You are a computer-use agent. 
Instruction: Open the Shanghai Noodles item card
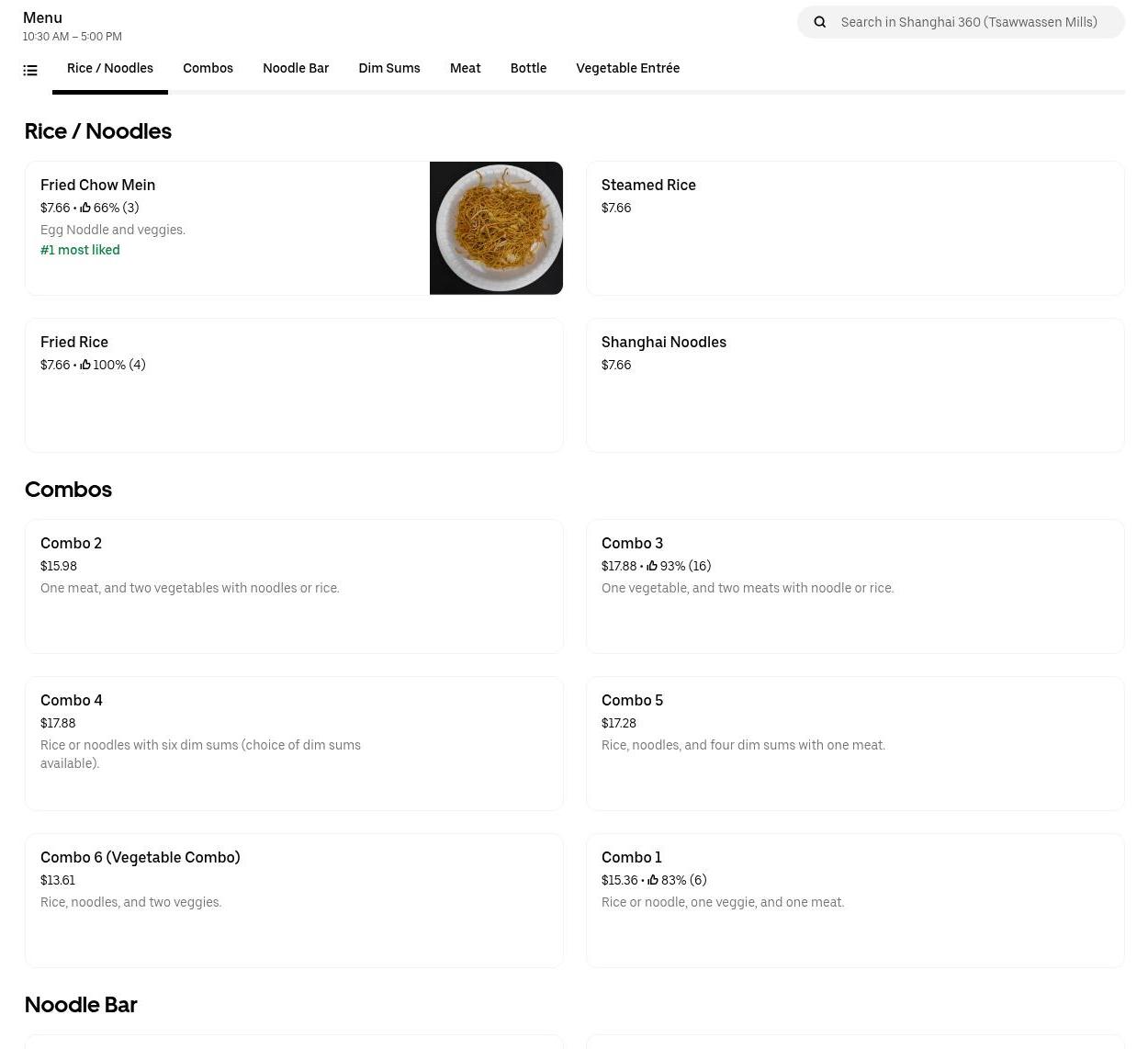[854, 385]
